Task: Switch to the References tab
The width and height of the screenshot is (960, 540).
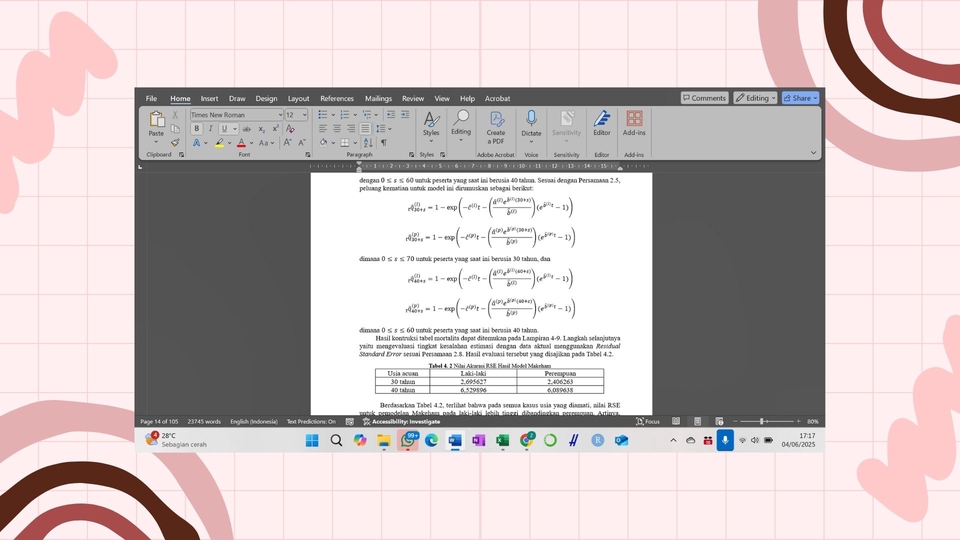Action: tap(337, 99)
